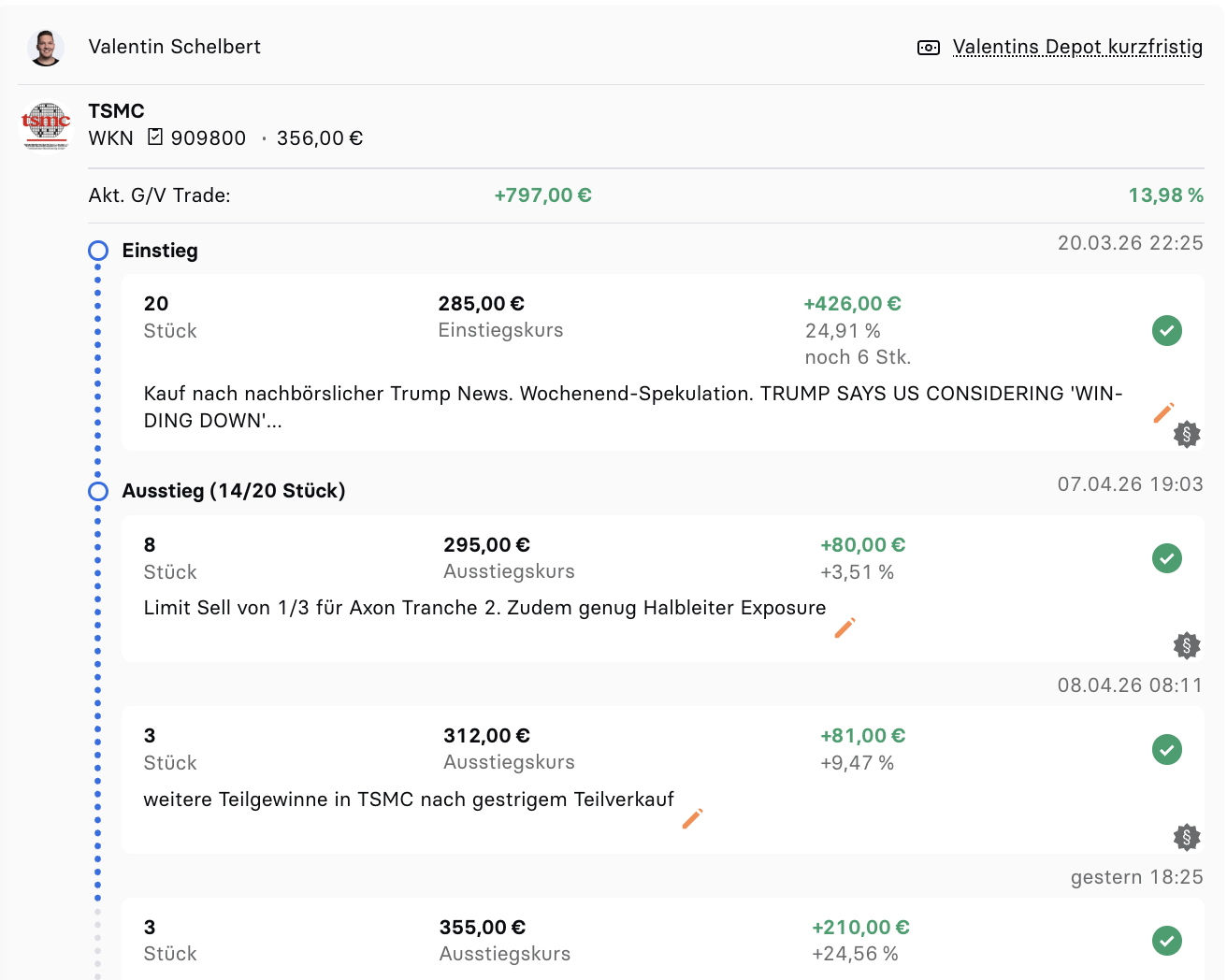Click the TSMC company logo
This screenshot has width=1227, height=980.
tap(46, 125)
